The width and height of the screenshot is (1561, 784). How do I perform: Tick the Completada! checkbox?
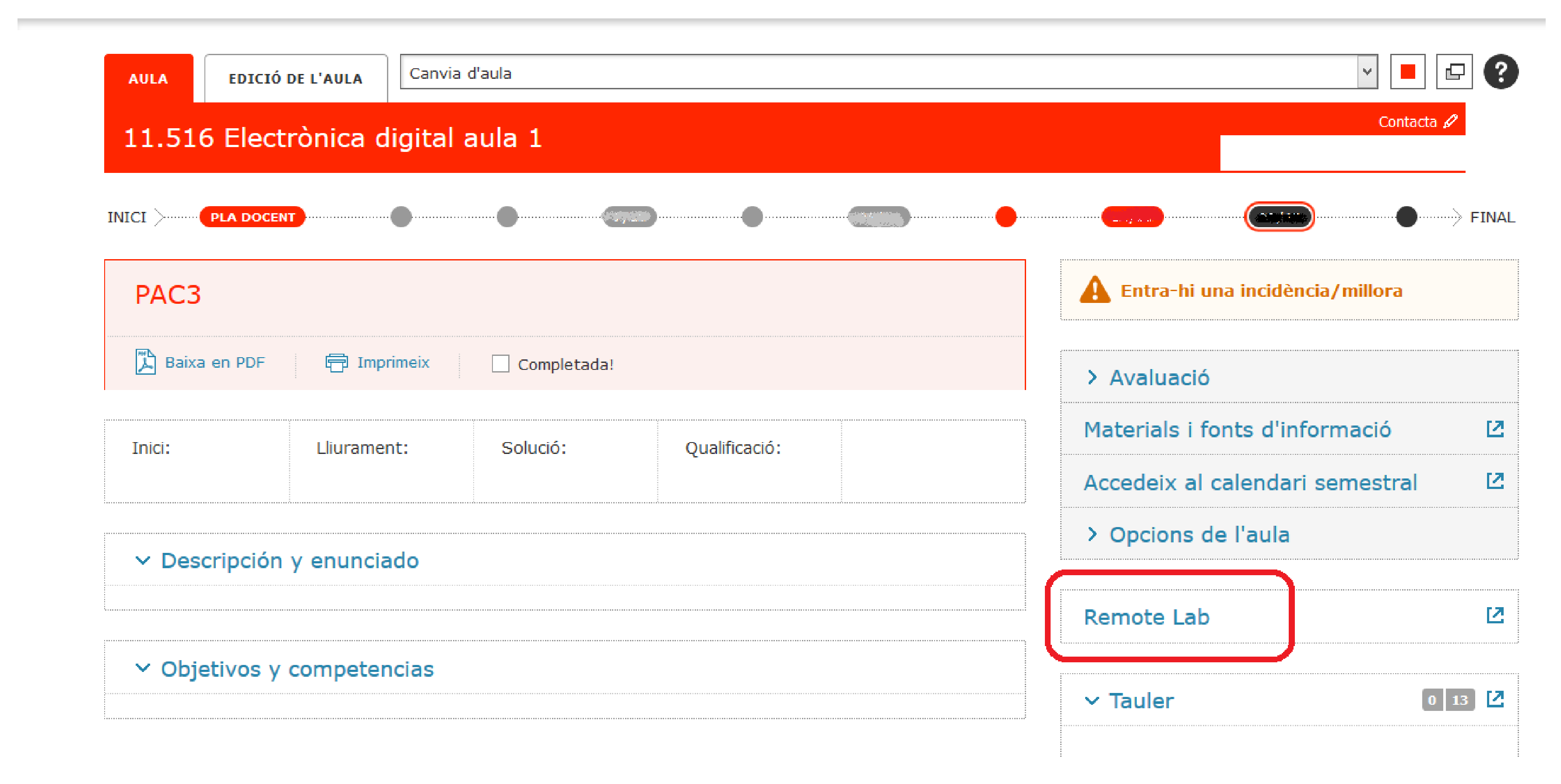click(x=500, y=363)
